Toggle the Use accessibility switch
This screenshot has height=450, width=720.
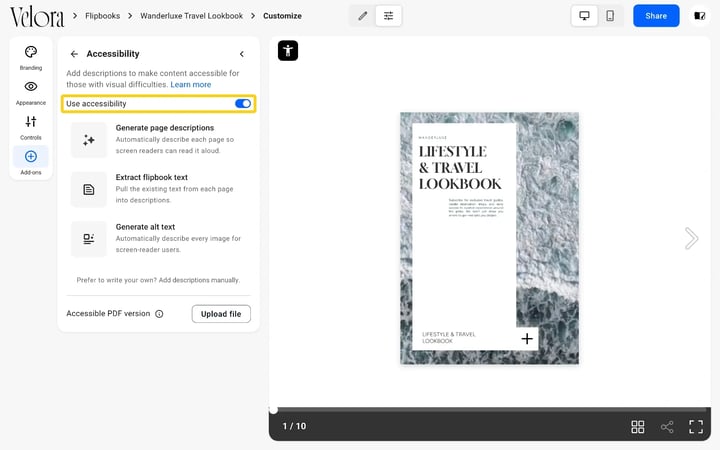click(243, 104)
